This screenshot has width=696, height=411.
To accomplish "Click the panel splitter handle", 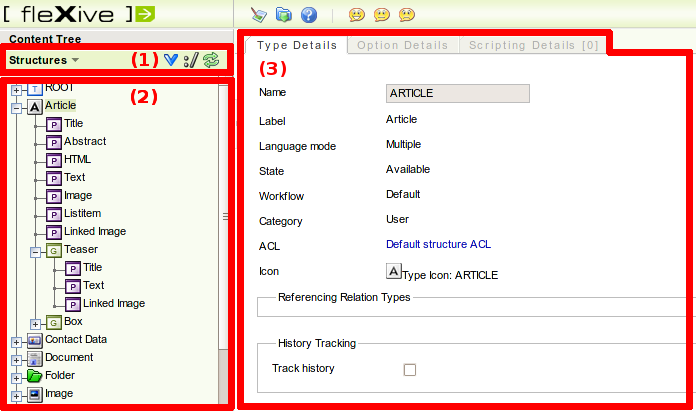I will click(x=225, y=216).
